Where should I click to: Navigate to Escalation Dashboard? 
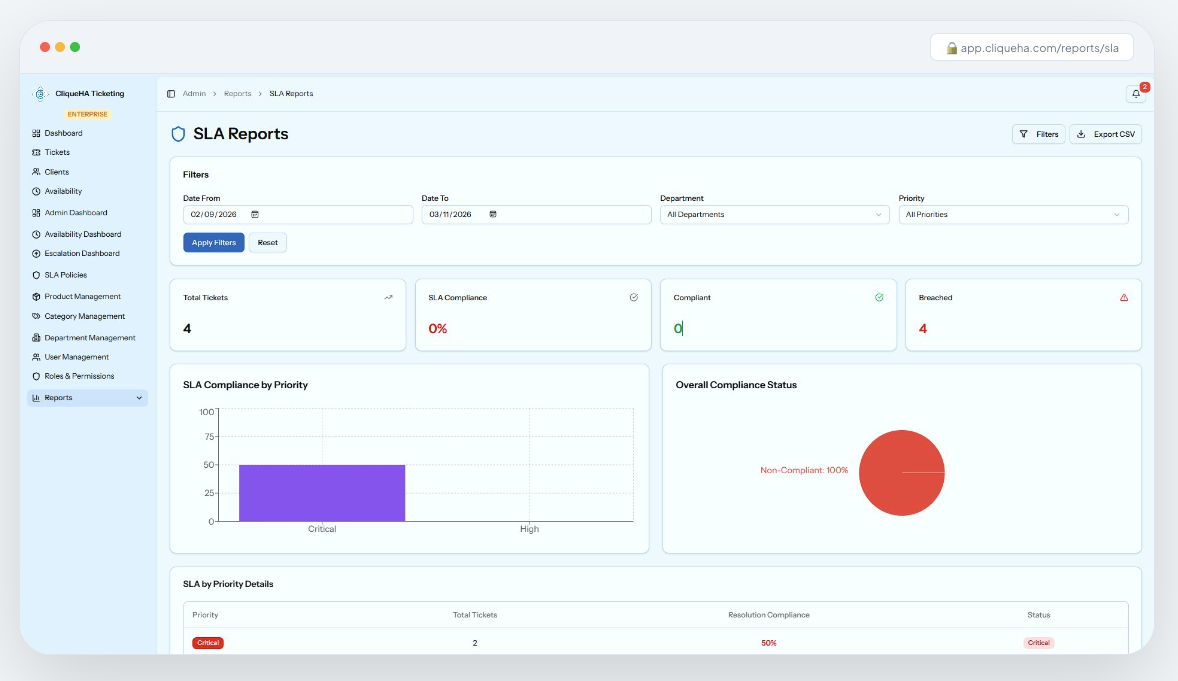point(81,254)
